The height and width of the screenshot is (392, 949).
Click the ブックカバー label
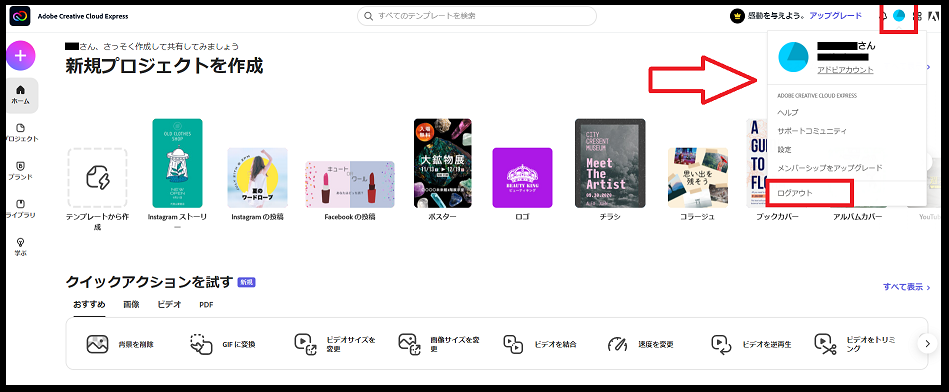777,217
